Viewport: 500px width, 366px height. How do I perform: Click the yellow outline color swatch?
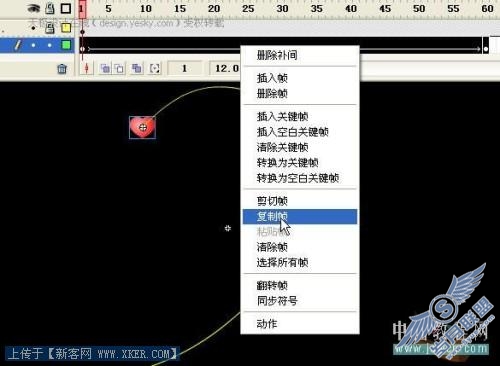coord(66,28)
